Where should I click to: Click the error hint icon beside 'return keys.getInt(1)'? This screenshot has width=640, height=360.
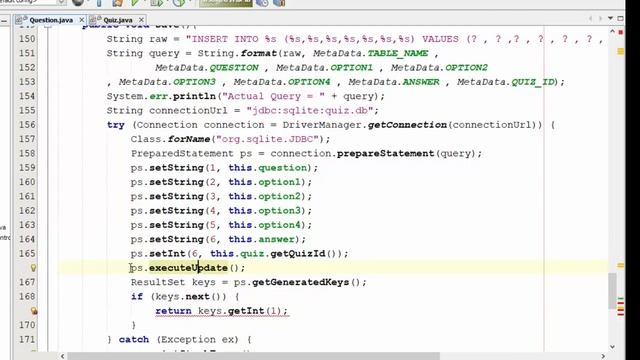(x=34, y=311)
